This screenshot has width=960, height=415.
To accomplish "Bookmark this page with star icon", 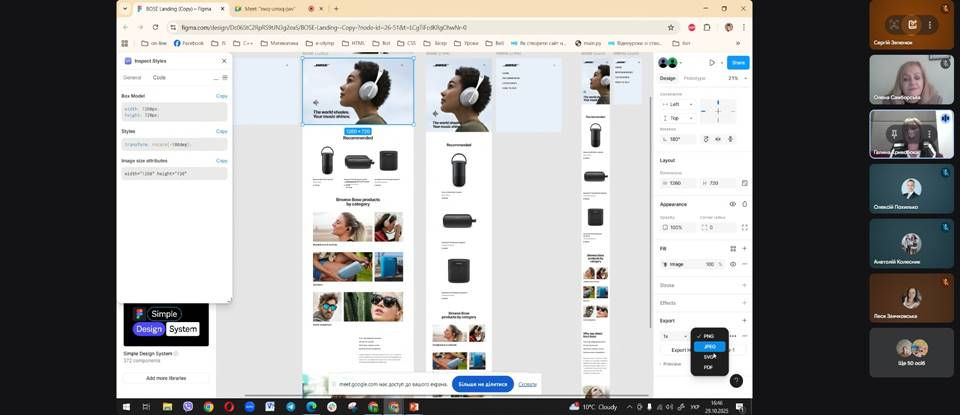I will [x=671, y=28].
